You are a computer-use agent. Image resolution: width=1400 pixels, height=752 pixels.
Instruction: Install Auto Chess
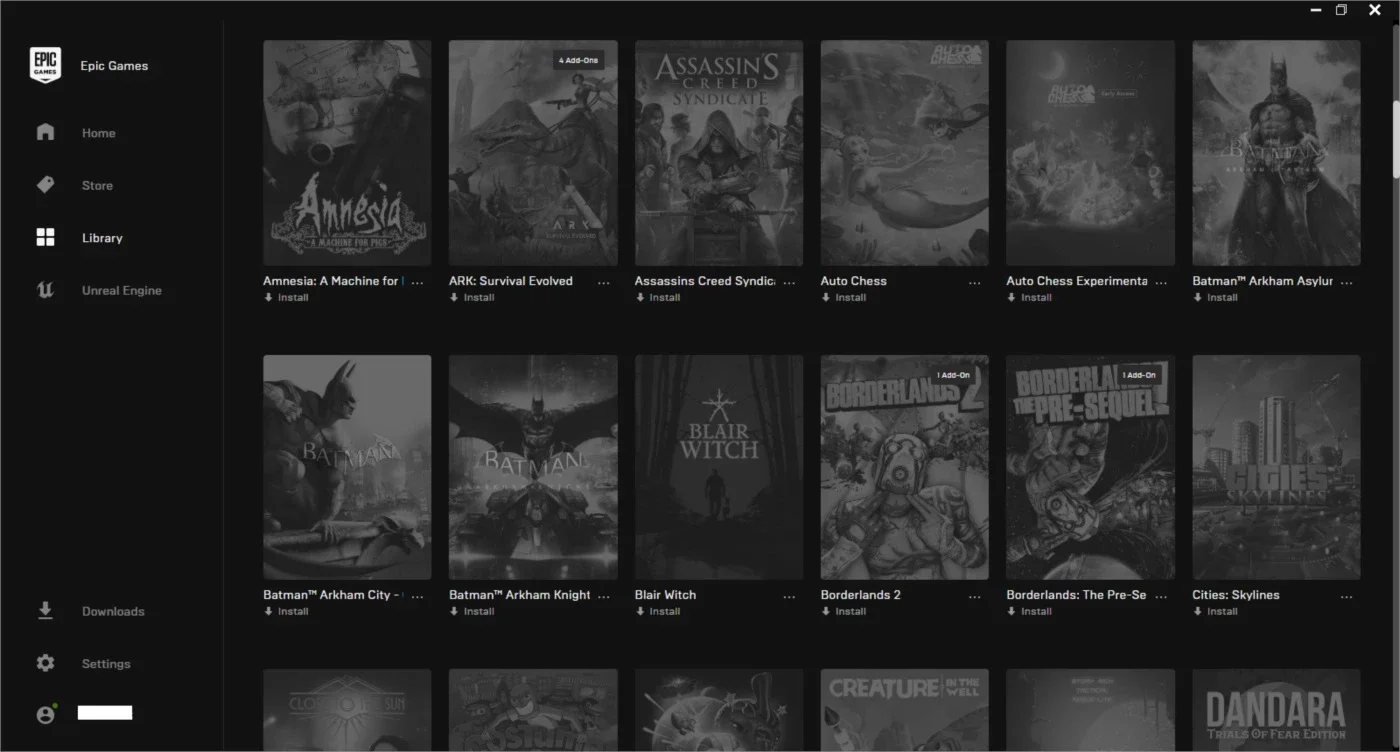(x=844, y=297)
